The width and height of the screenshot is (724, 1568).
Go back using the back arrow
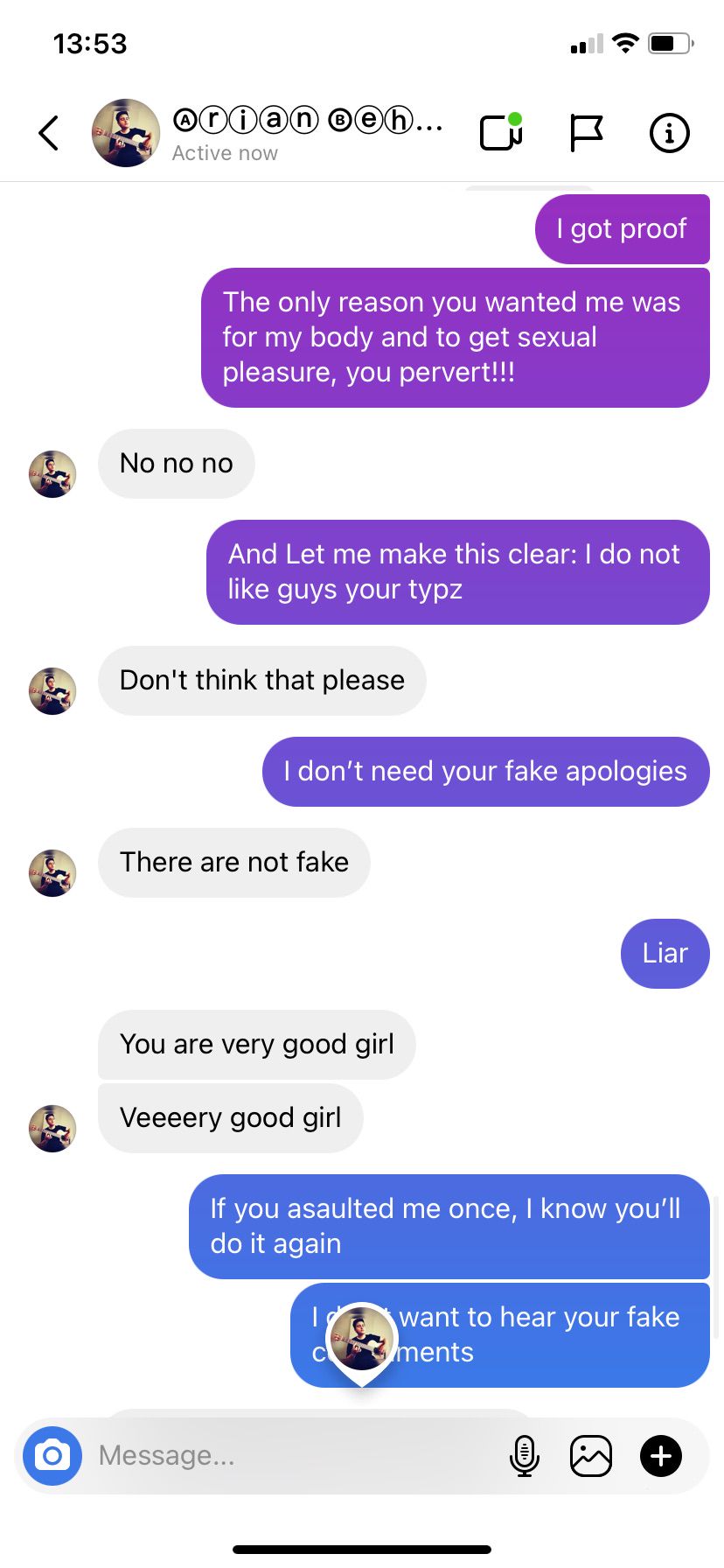49,133
